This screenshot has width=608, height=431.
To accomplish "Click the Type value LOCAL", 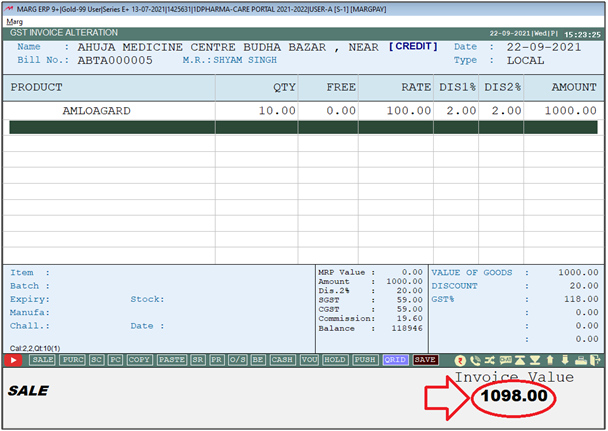I will pos(525,60).
